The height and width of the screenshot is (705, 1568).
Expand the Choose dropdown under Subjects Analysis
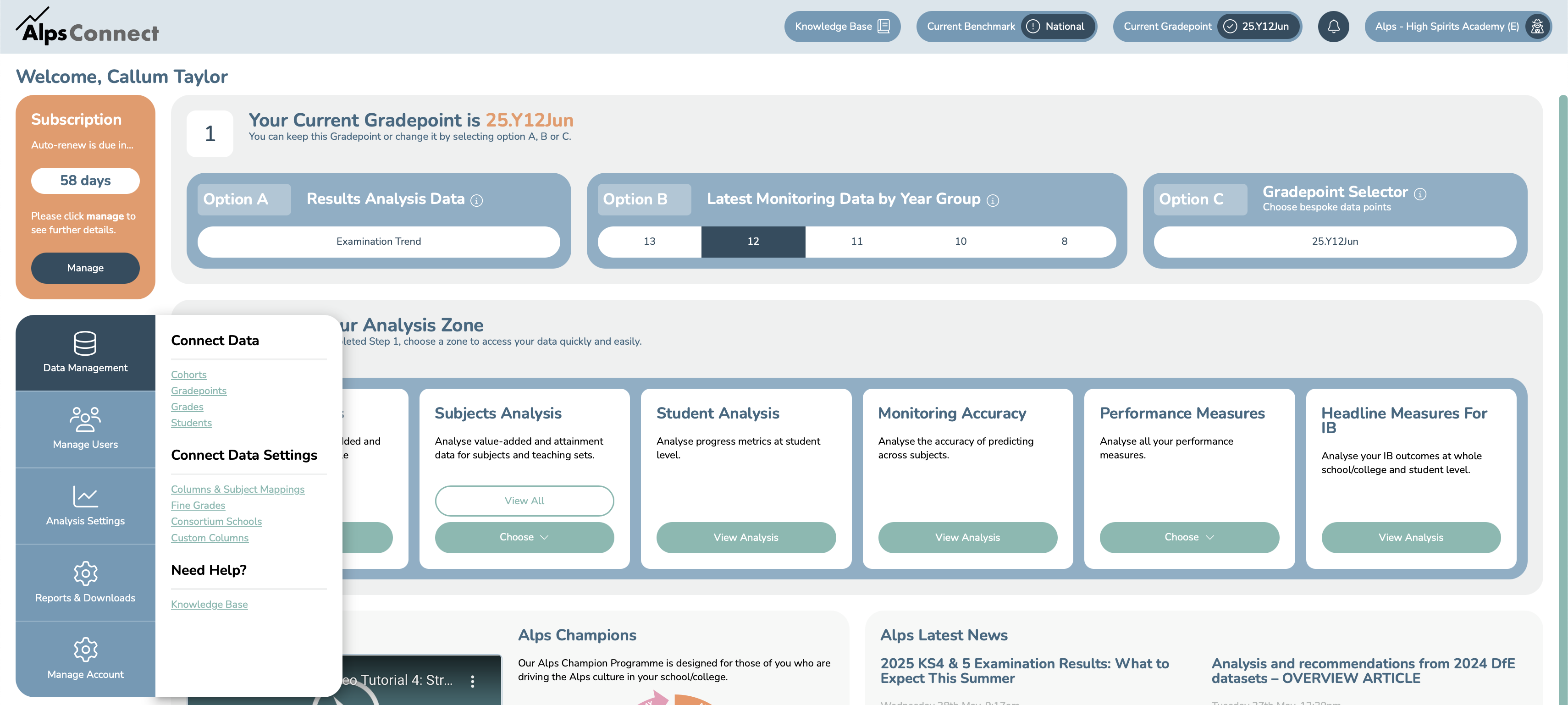(x=524, y=537)
